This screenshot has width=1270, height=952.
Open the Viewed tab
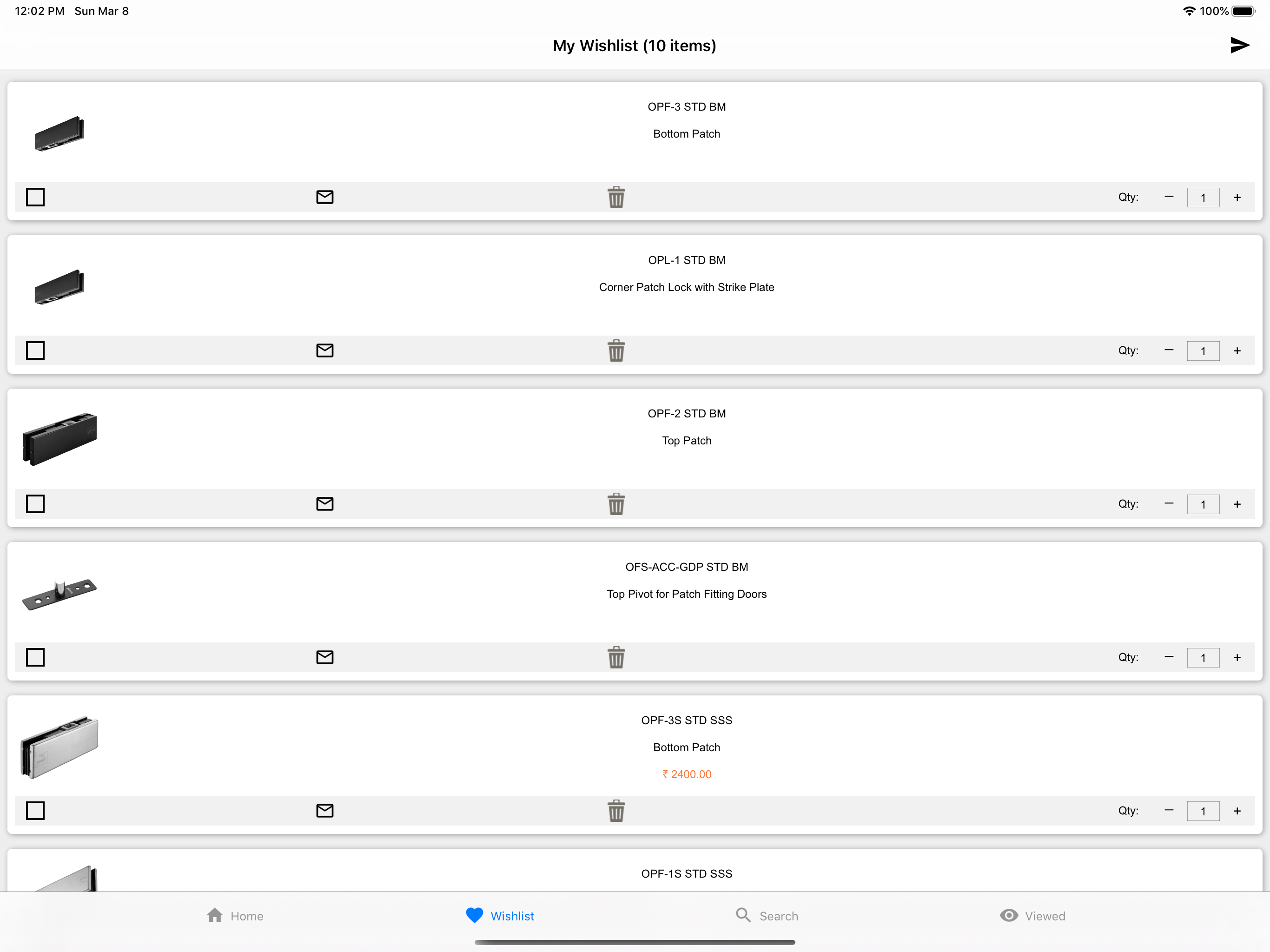pos(1032,916)
